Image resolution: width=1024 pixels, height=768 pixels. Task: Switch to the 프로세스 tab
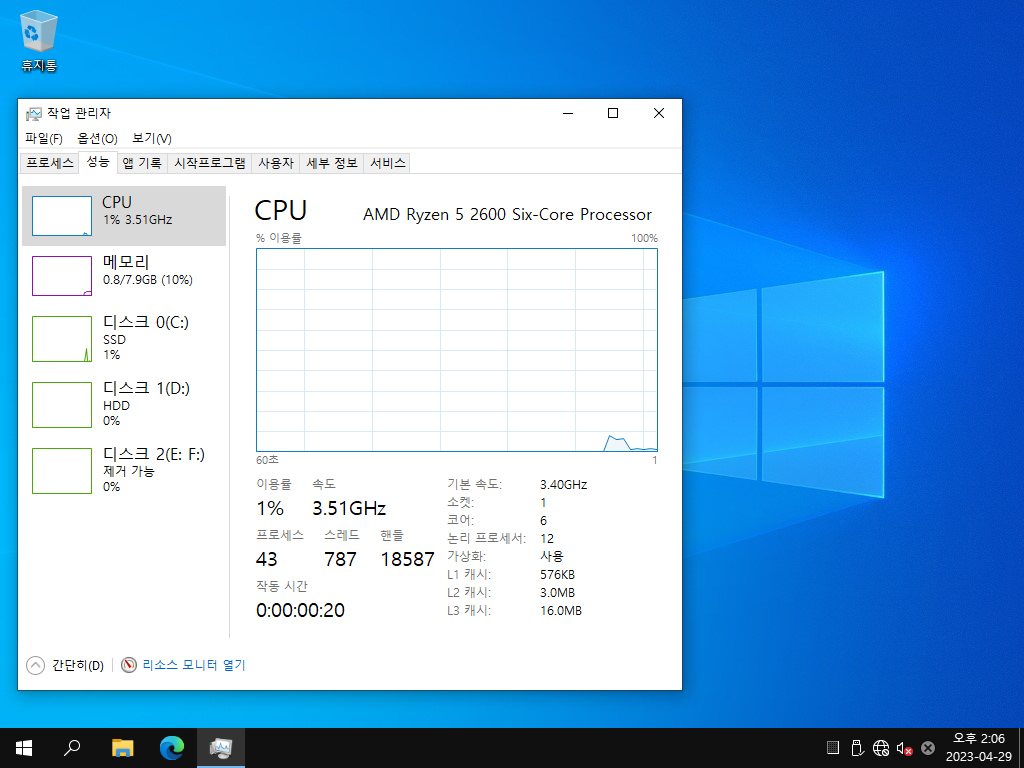(50, 163)
